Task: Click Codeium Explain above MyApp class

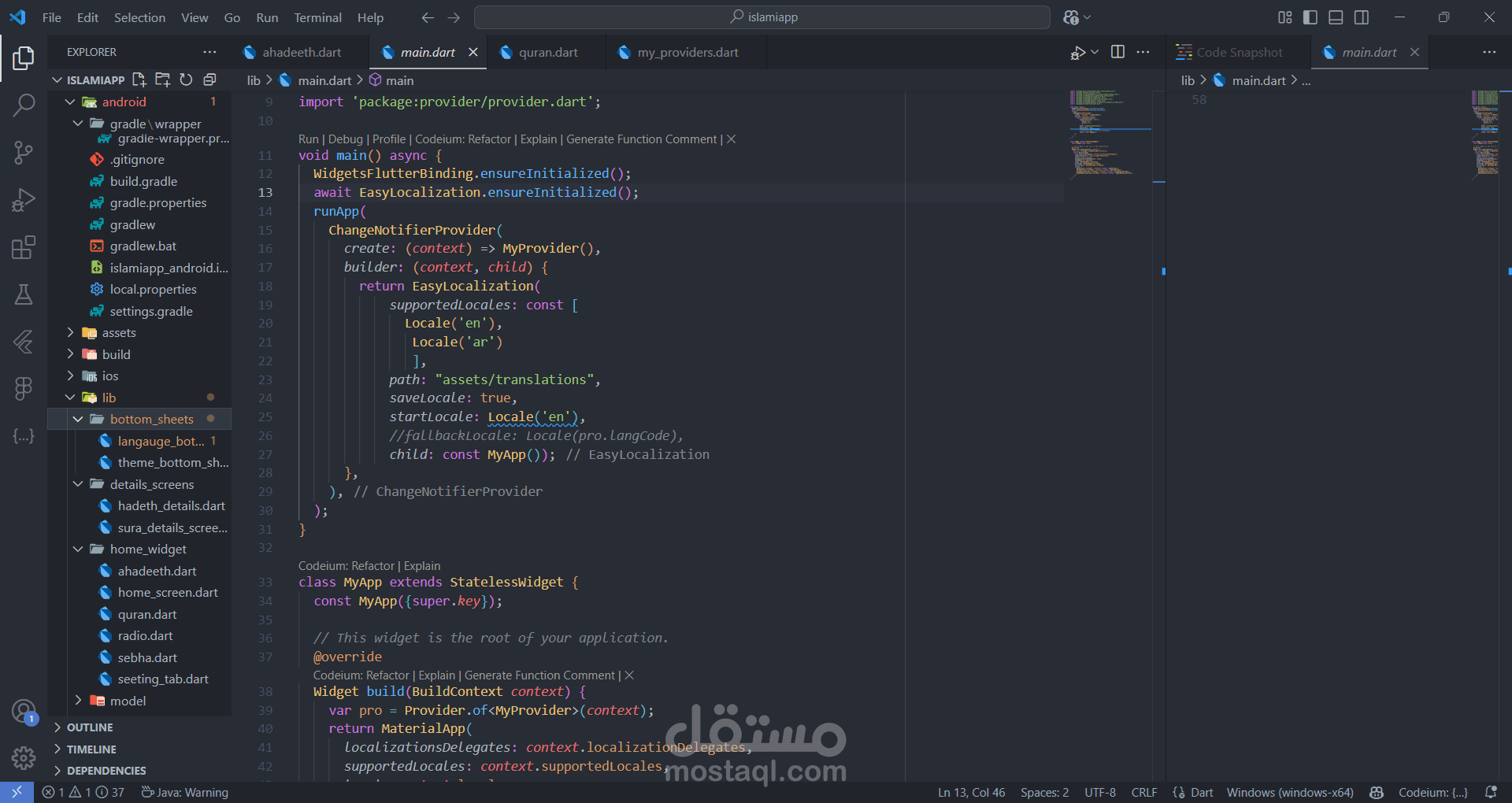Action: coord(422,566)
